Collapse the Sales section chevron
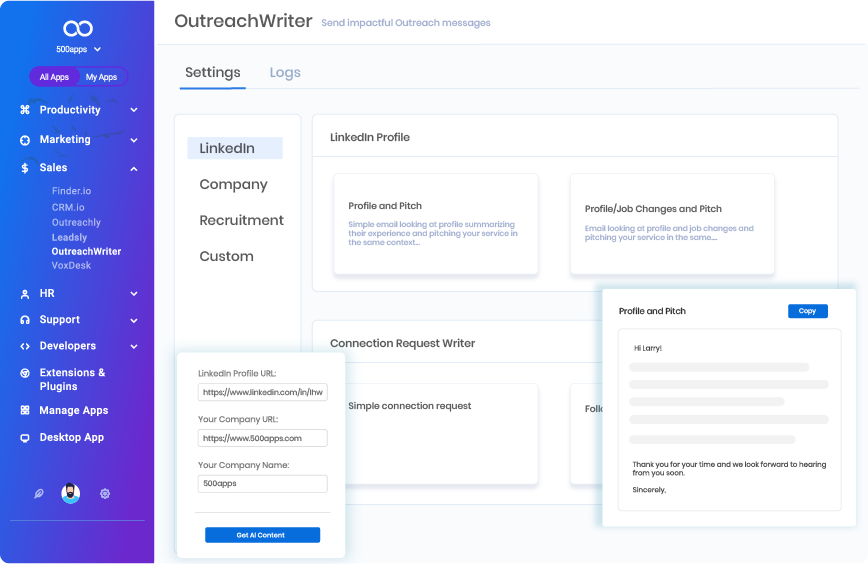The height and width of the screenshot is (564, 868). (134, 168)
